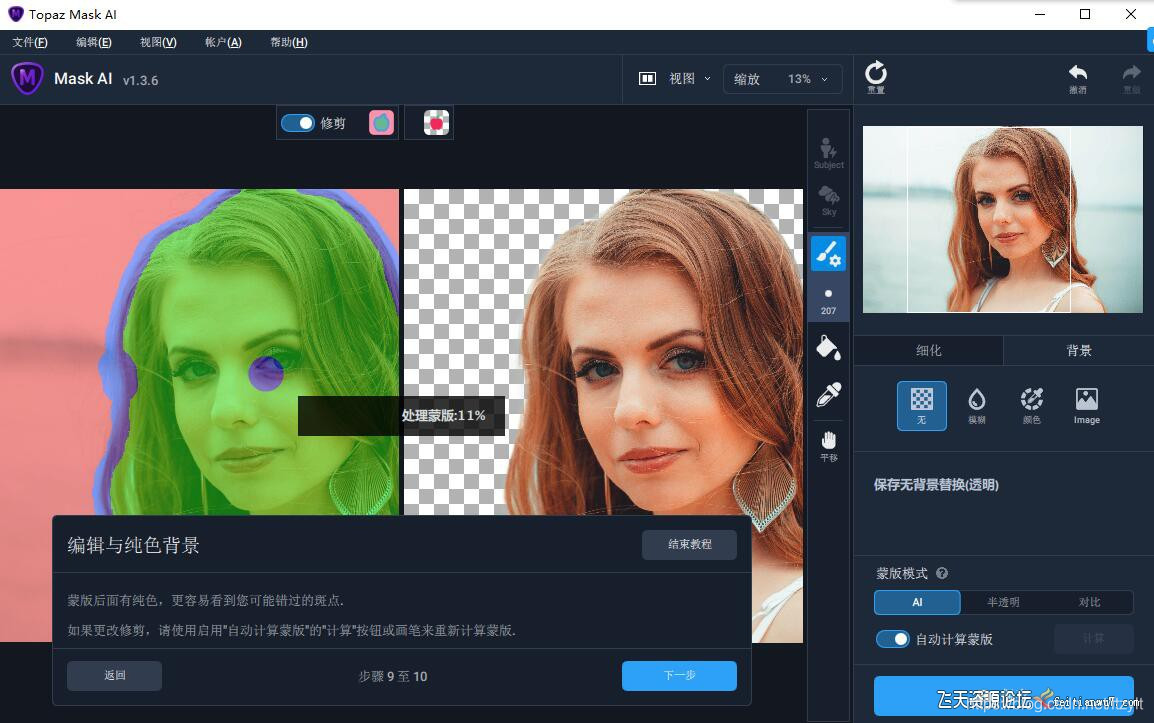Select the green mask color swatch
The height and width of the screenshot is (723, 1154).
(x=380, y=122)
